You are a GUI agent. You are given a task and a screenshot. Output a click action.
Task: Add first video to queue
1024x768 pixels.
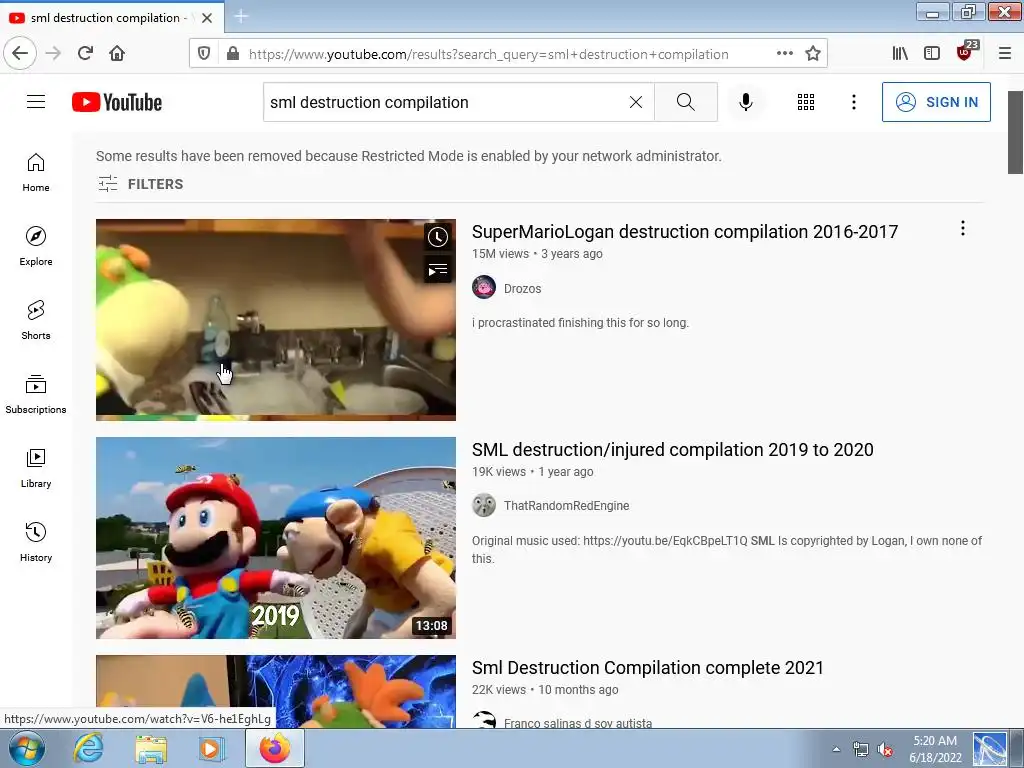438,269
